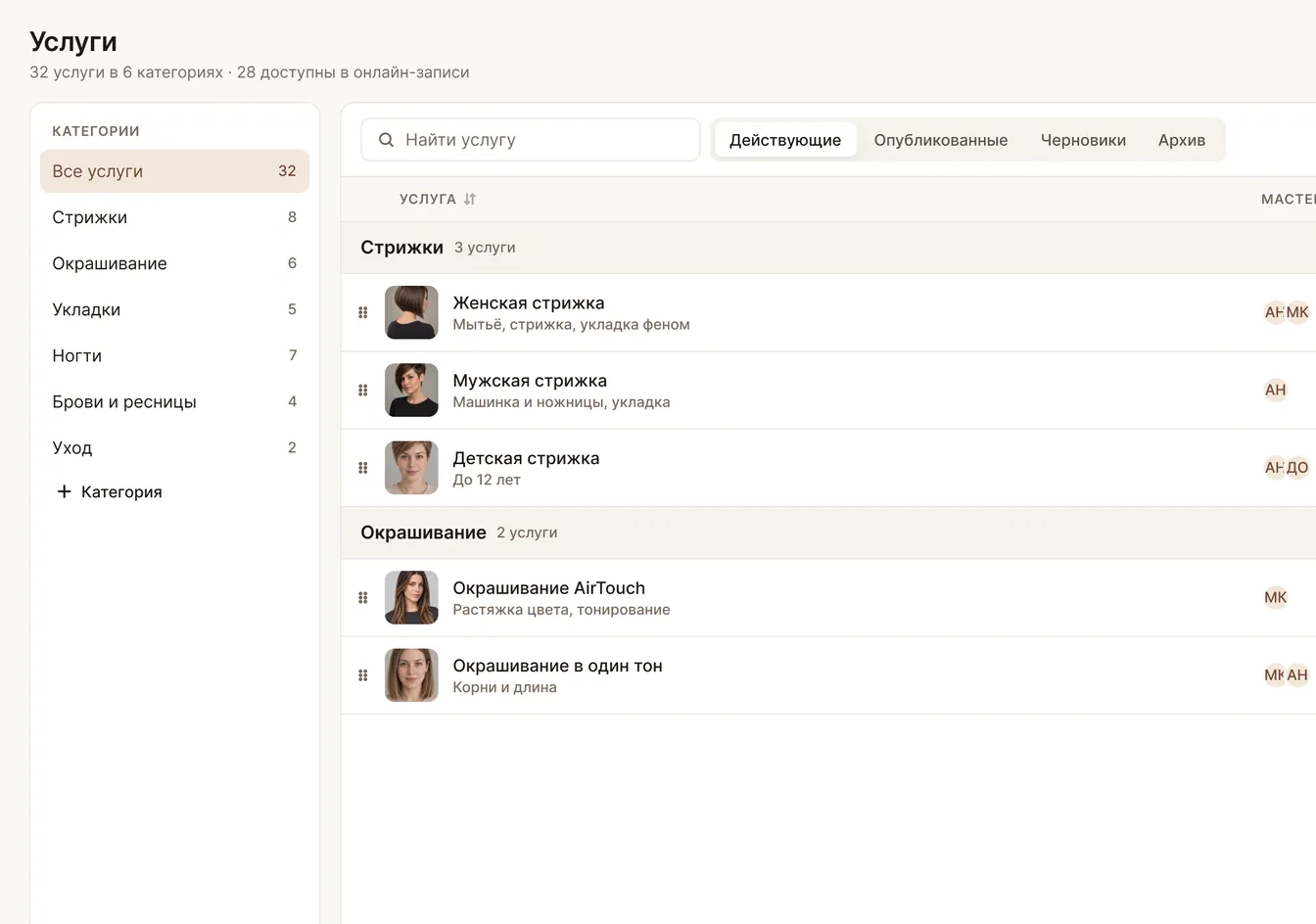Focus the Найти услугу search field
This screenshot has width=1316, height=924.
point(531,140)
